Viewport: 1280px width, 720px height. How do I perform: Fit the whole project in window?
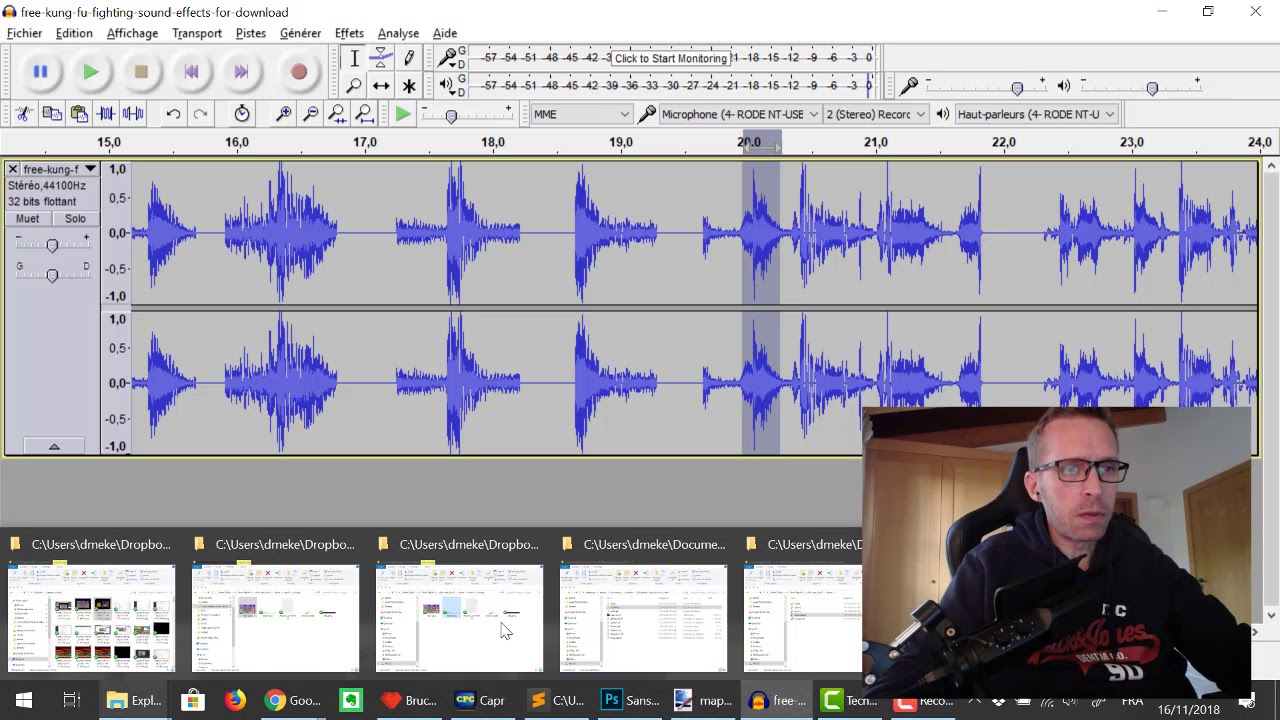(365, 114)
